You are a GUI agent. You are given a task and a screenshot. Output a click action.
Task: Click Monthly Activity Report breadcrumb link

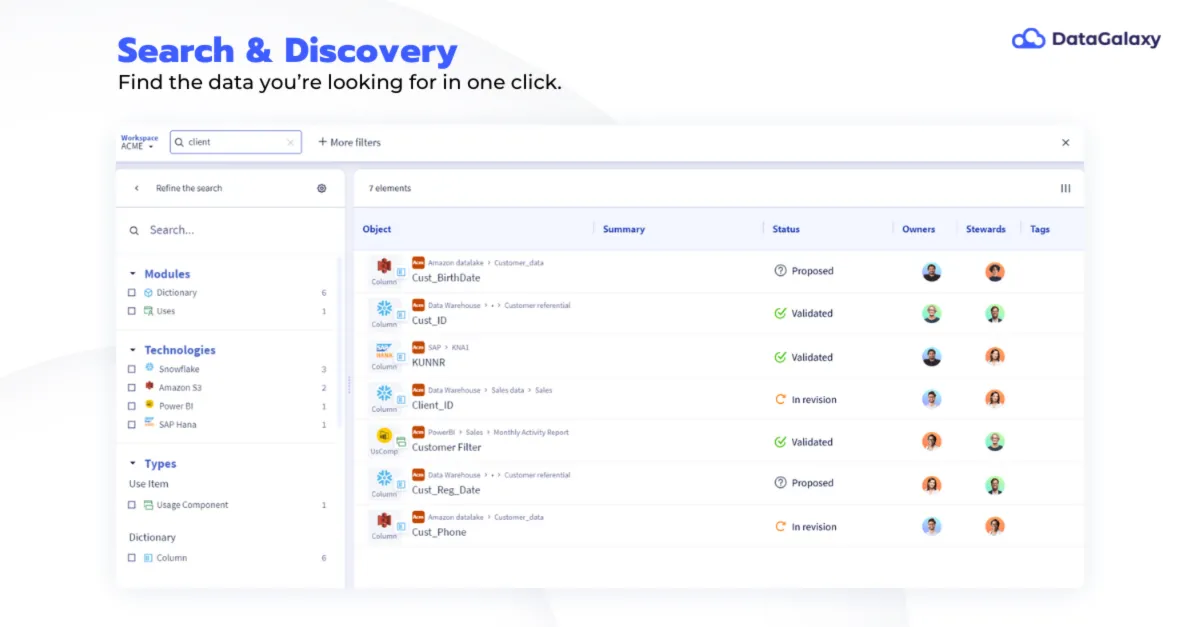click(x=531, y=432)
